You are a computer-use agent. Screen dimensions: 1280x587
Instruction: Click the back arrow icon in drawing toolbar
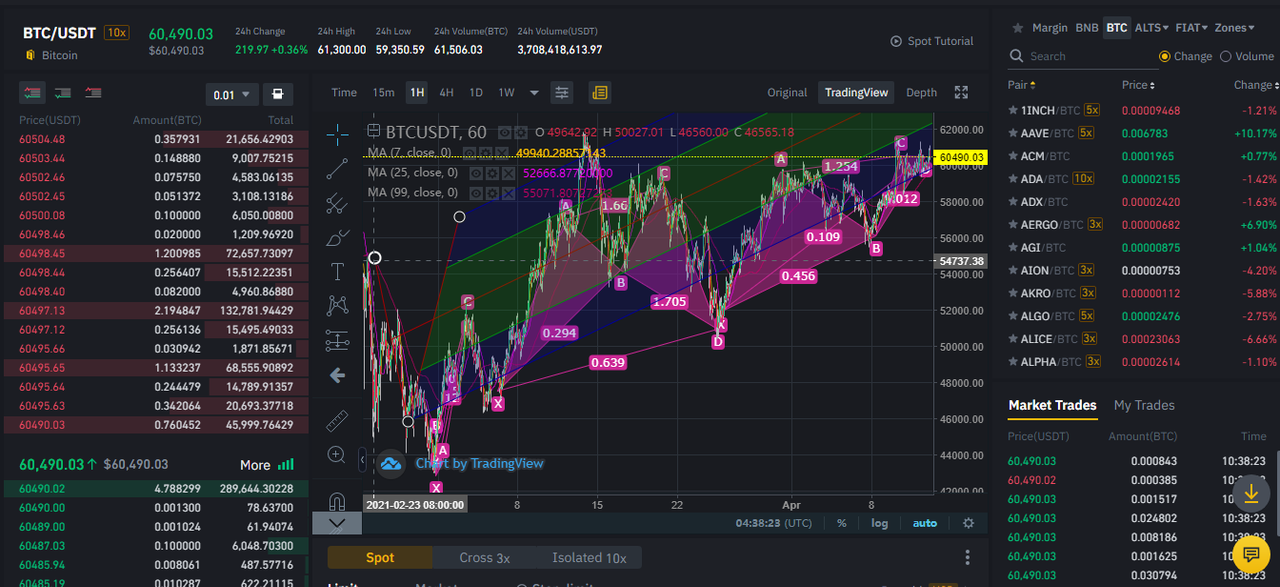point(338,376)
